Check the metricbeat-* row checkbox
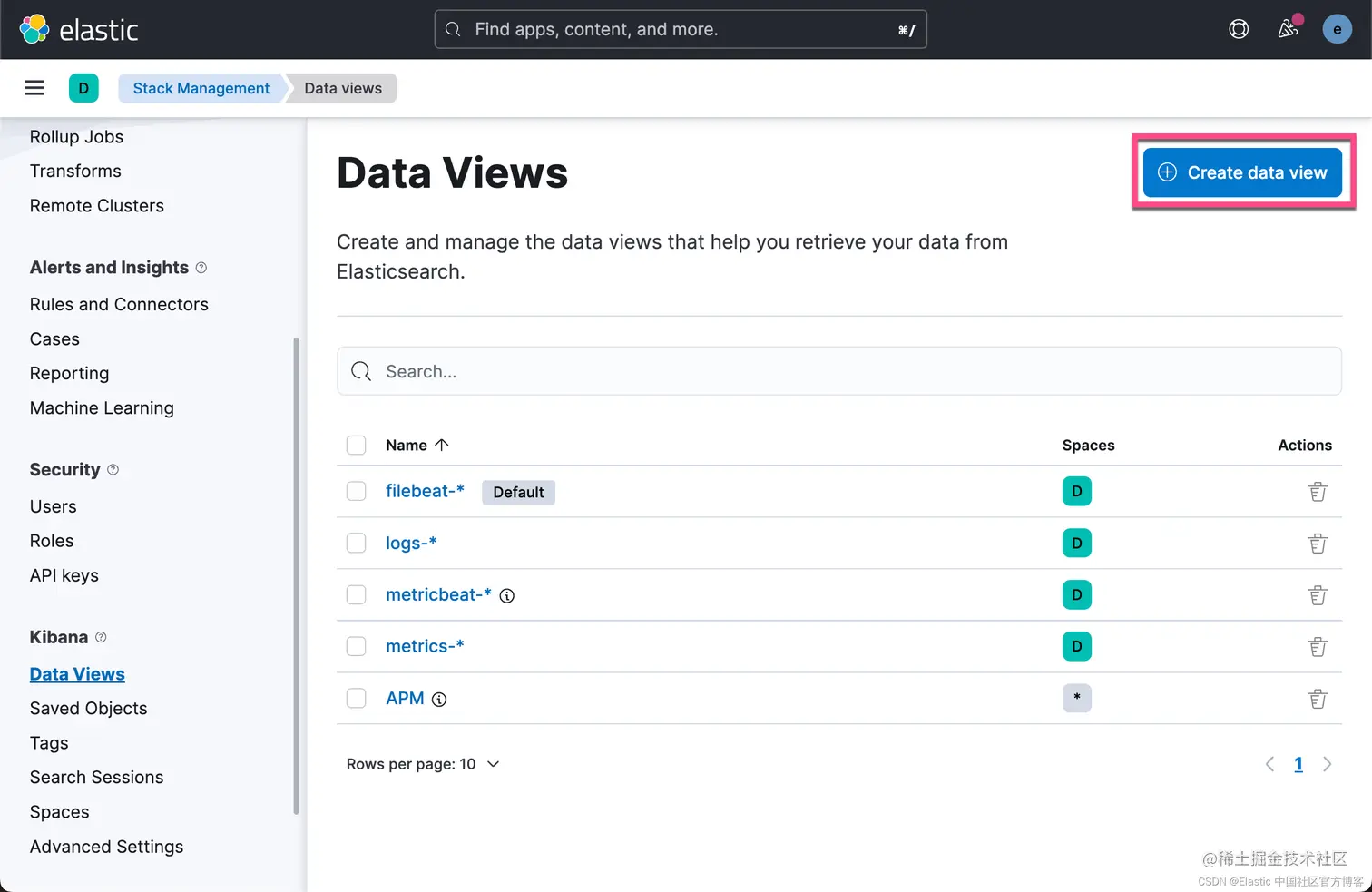Screen dimensions: 1372x892 (357, 594)
